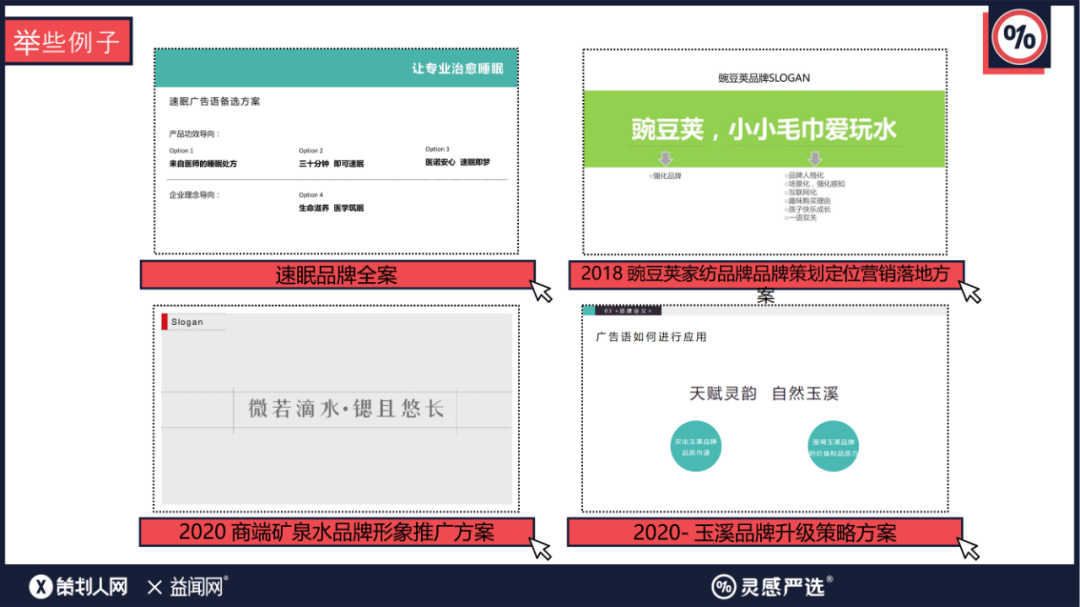Click the large percent badge in the slide corner
Screen dimensions: 1080x607
point(1019,37)
